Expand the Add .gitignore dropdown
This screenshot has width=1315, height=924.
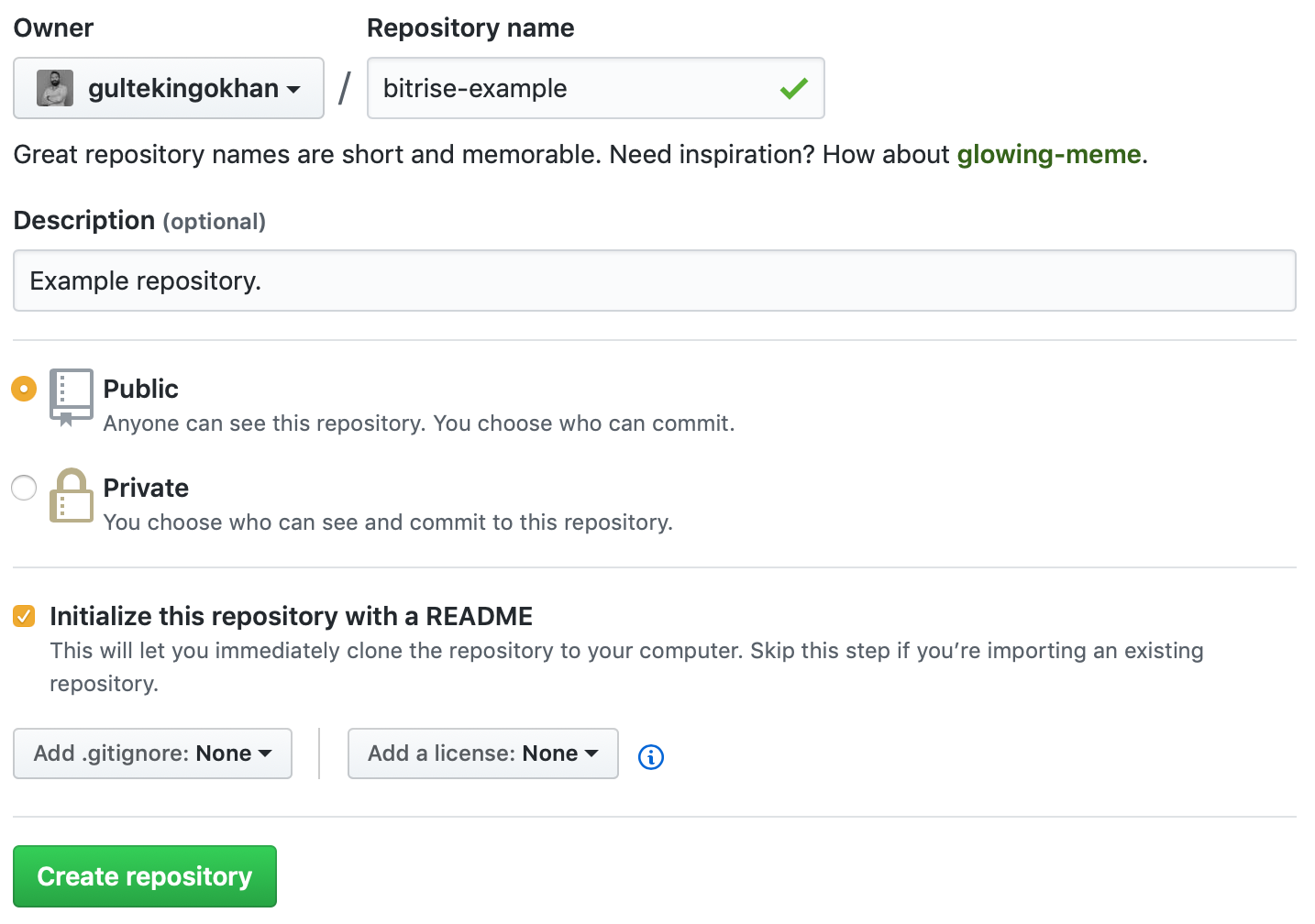152,753
